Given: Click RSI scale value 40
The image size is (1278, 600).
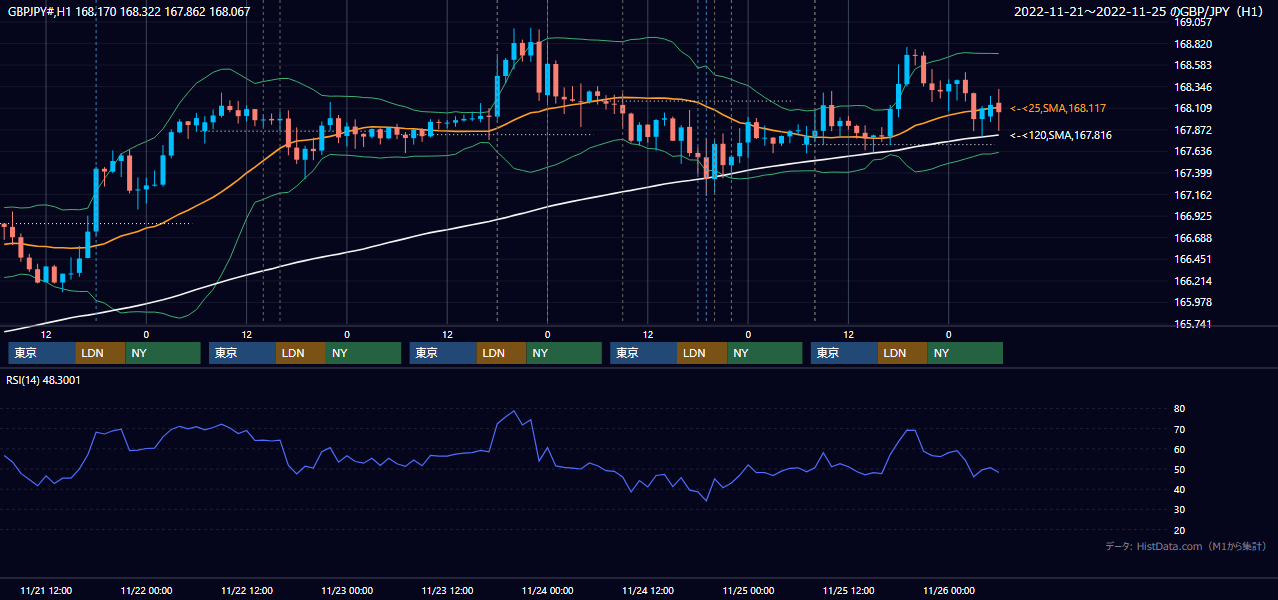Looking at the screenshot, I should (x=1179, y=489).
